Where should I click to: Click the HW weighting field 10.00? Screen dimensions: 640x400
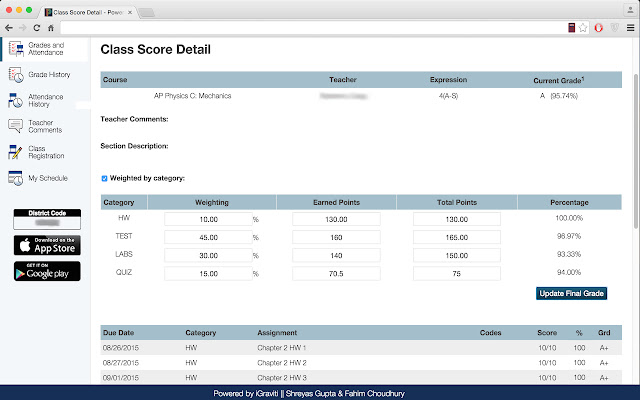click(208, 219)
